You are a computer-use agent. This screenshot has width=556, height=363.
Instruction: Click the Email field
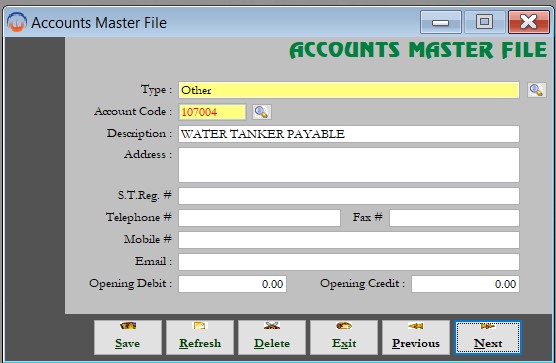pyautogui.click(x=349, y=262)
